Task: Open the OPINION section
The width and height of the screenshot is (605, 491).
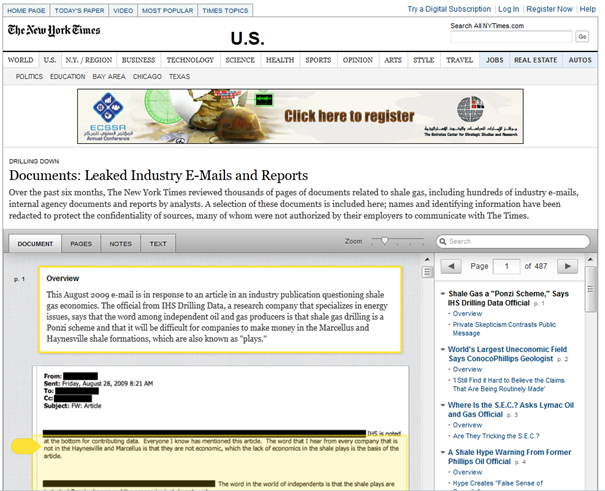Action: click(x=358, y=60)
